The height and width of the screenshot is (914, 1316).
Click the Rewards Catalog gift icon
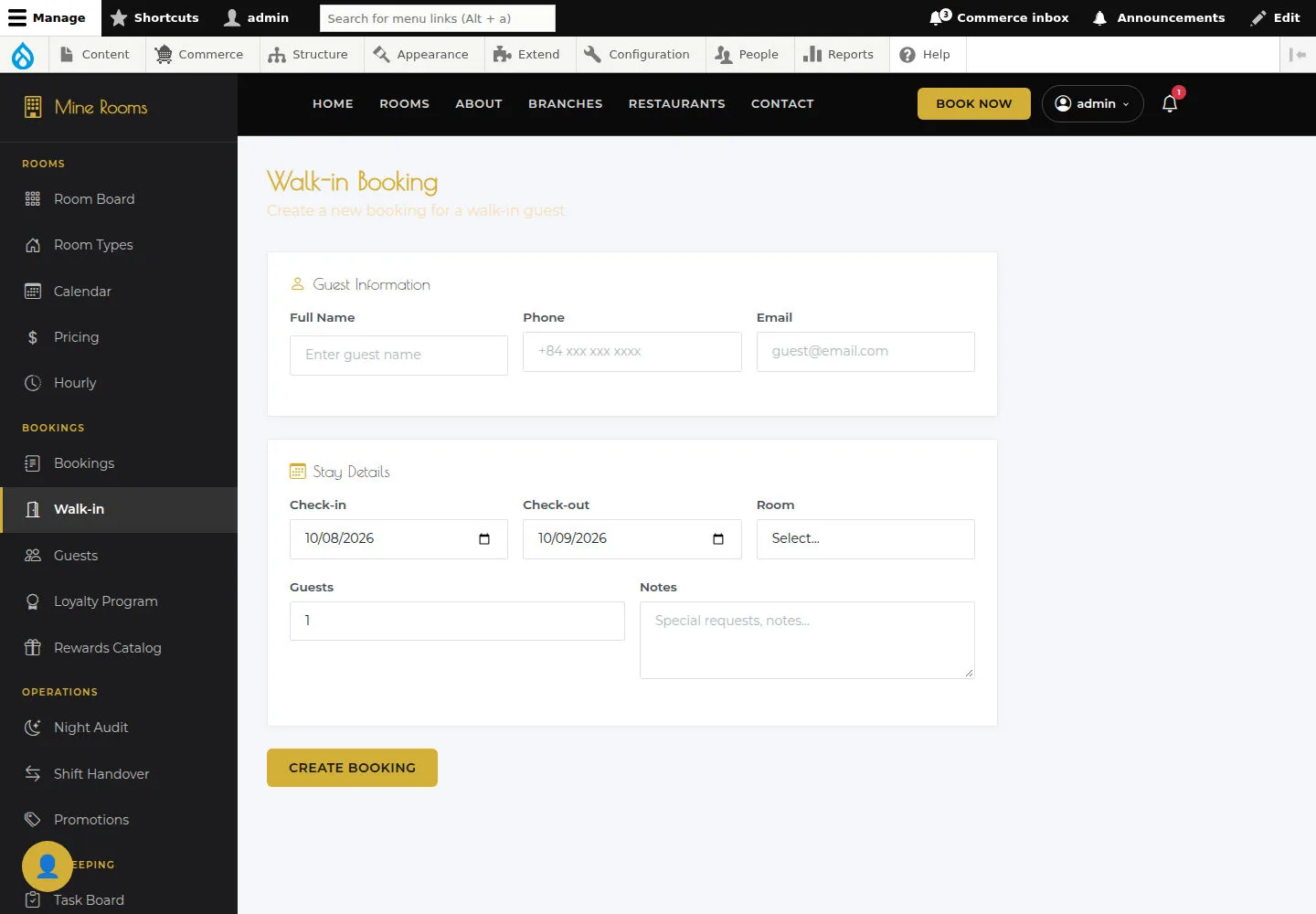click(33, 648)
